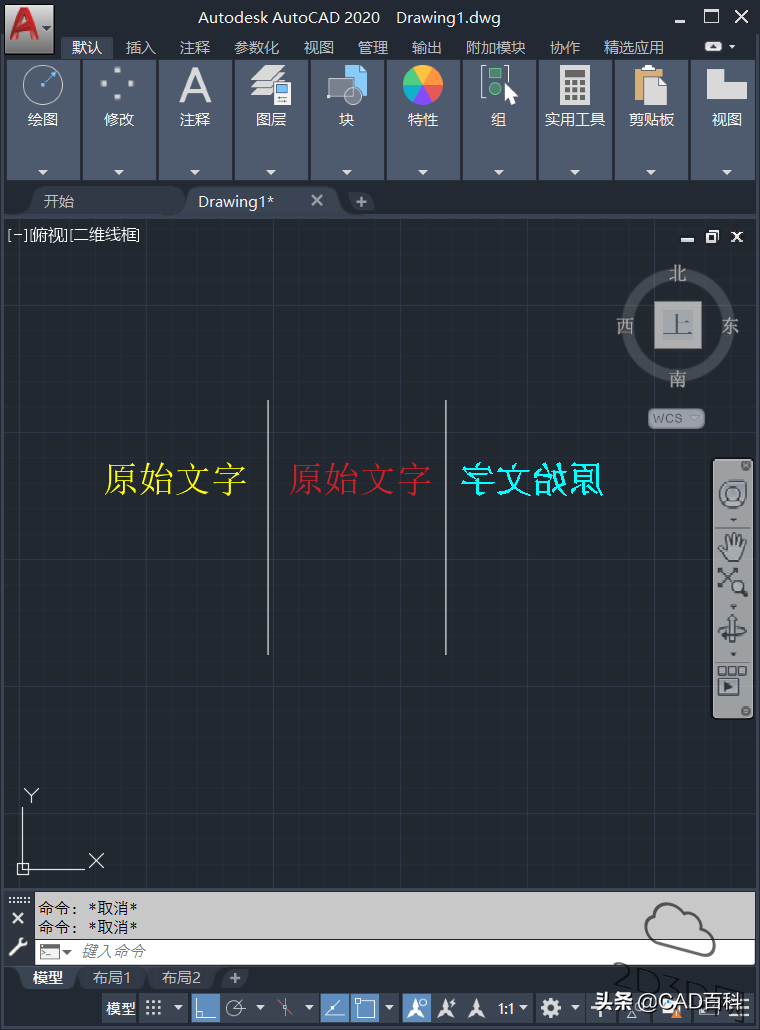Open the Start (开始) file tab
Screen dimensions: 760x1030
(59, 201)
